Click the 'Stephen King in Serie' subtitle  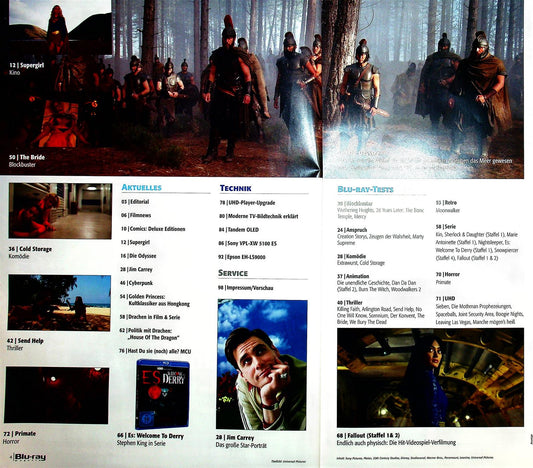tap(141, 444)
